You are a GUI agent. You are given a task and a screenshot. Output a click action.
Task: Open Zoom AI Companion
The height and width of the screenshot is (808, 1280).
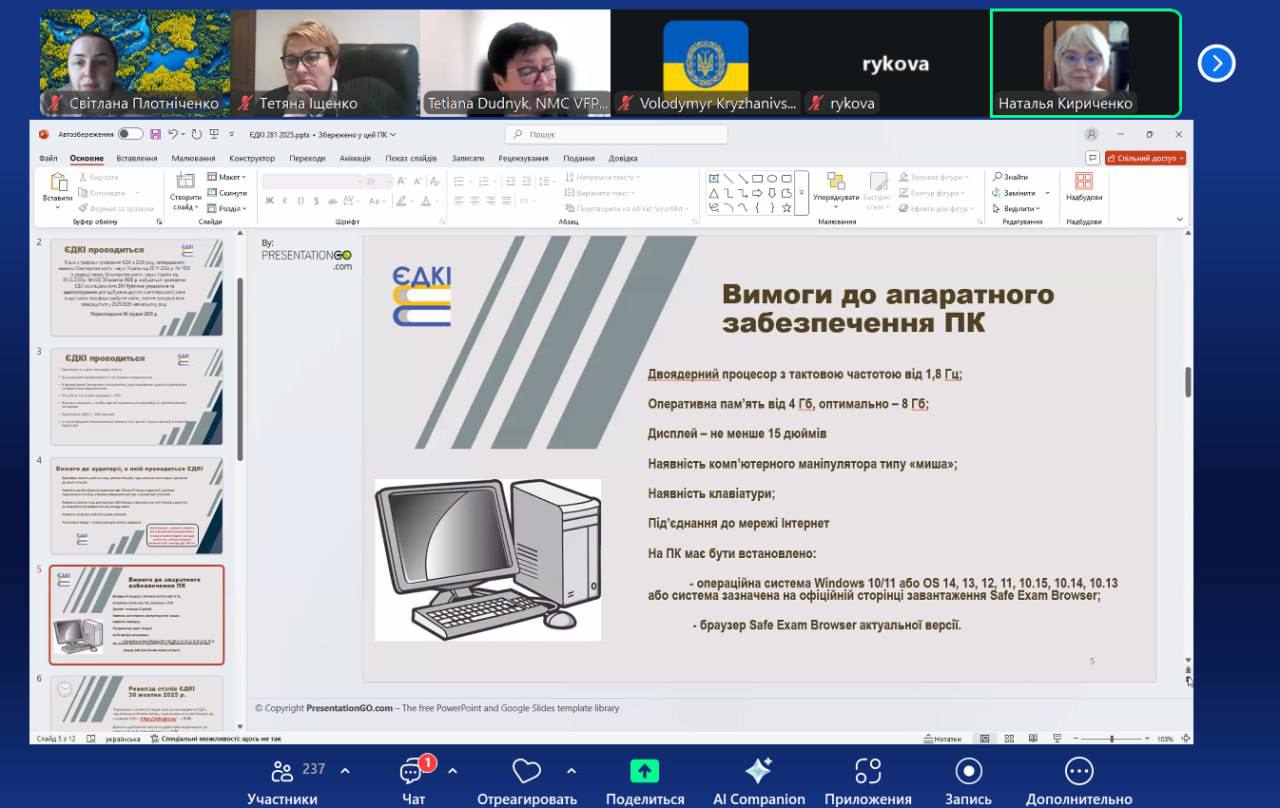coord(758,770)
